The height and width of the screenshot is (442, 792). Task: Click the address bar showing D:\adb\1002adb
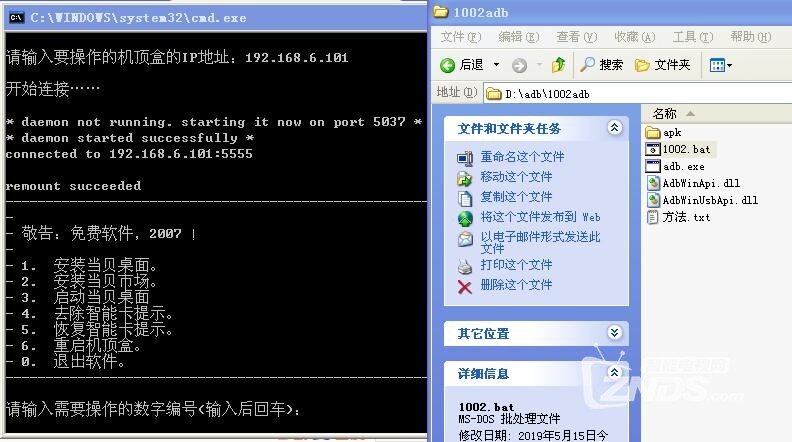(x=638, y=94)
